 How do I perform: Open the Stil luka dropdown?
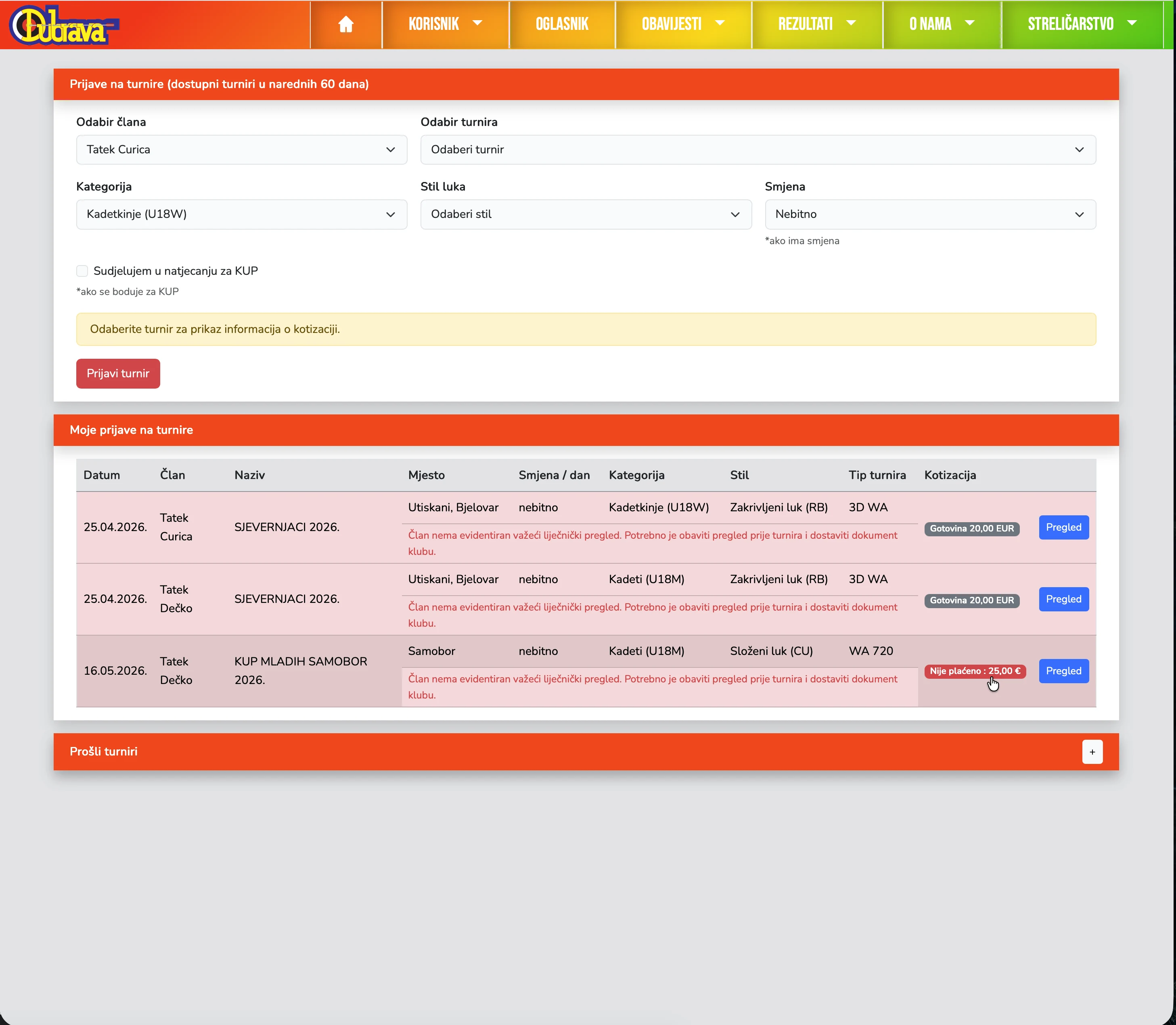coord(585,215)
